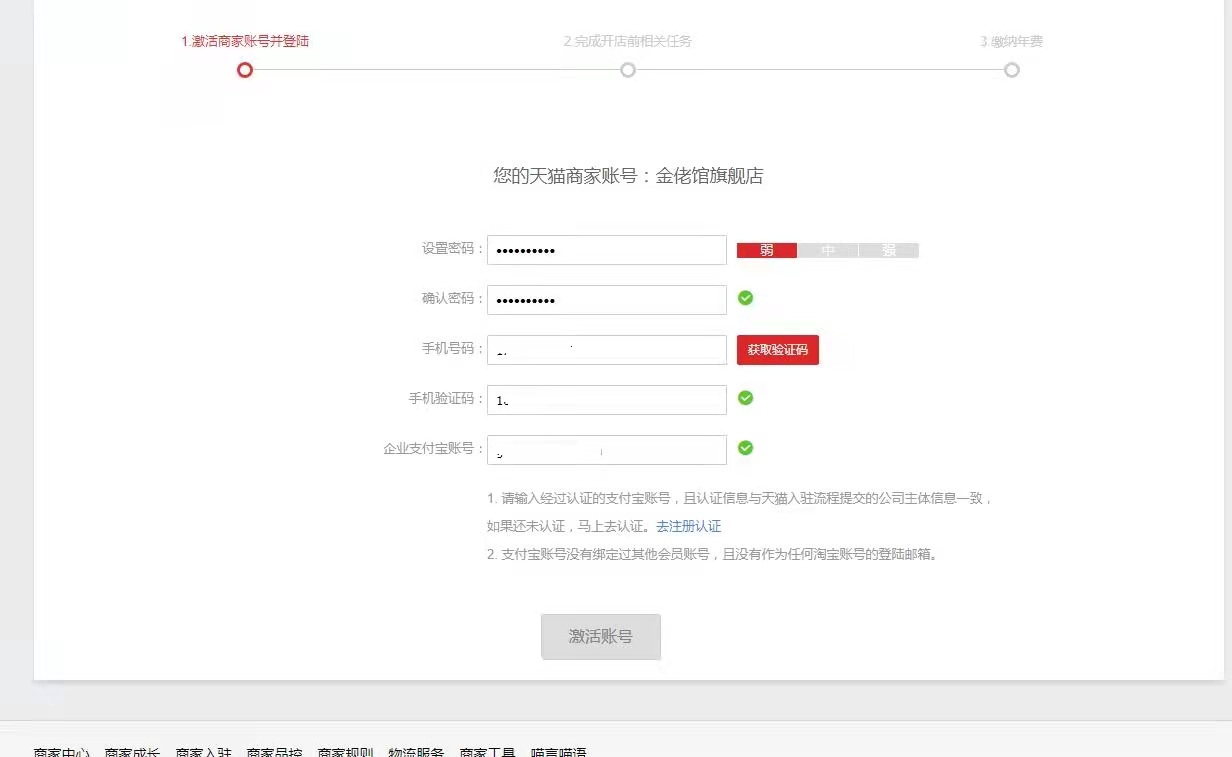Focus the 设置密码 password field
Viewport: 1232px width, 757px height.
607,250
